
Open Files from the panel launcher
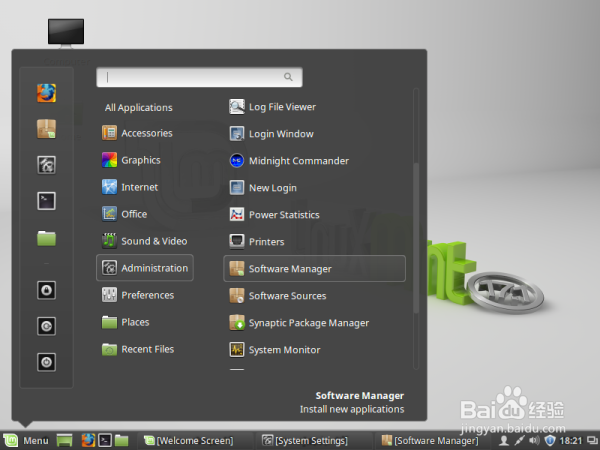pos(121,440)
